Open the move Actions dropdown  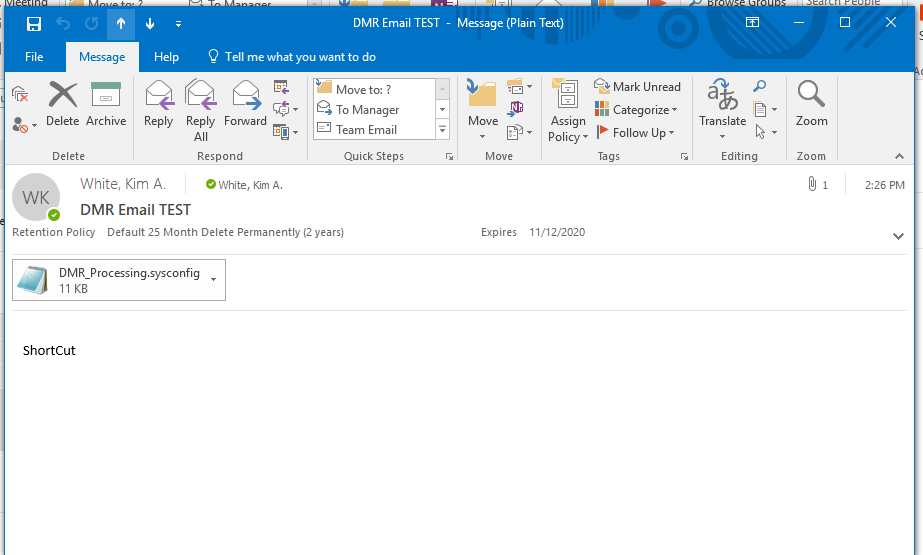point(519,132)
